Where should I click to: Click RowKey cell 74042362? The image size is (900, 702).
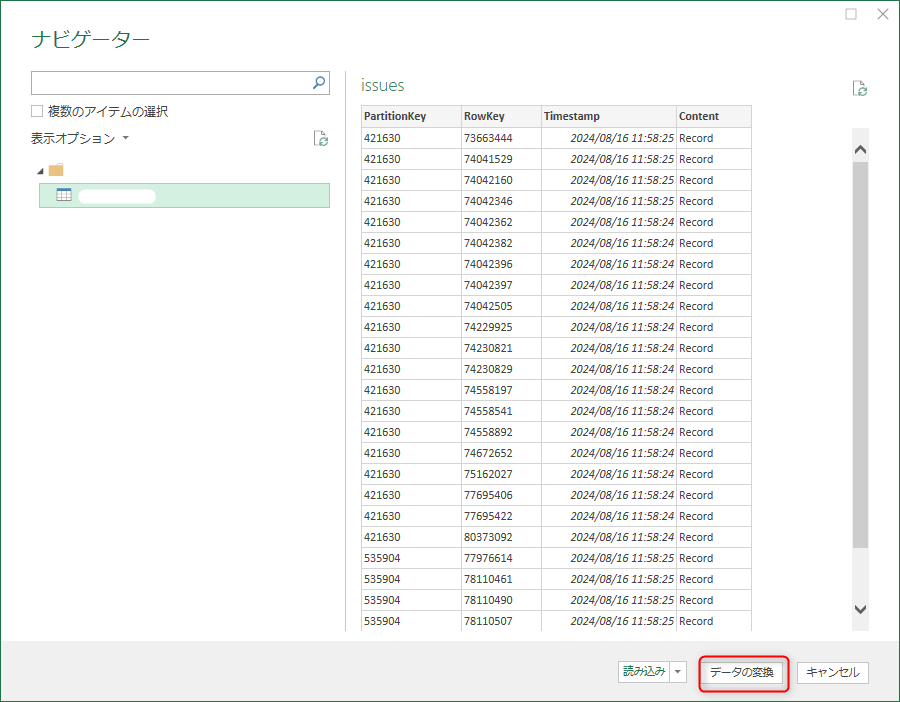[501, 222]
